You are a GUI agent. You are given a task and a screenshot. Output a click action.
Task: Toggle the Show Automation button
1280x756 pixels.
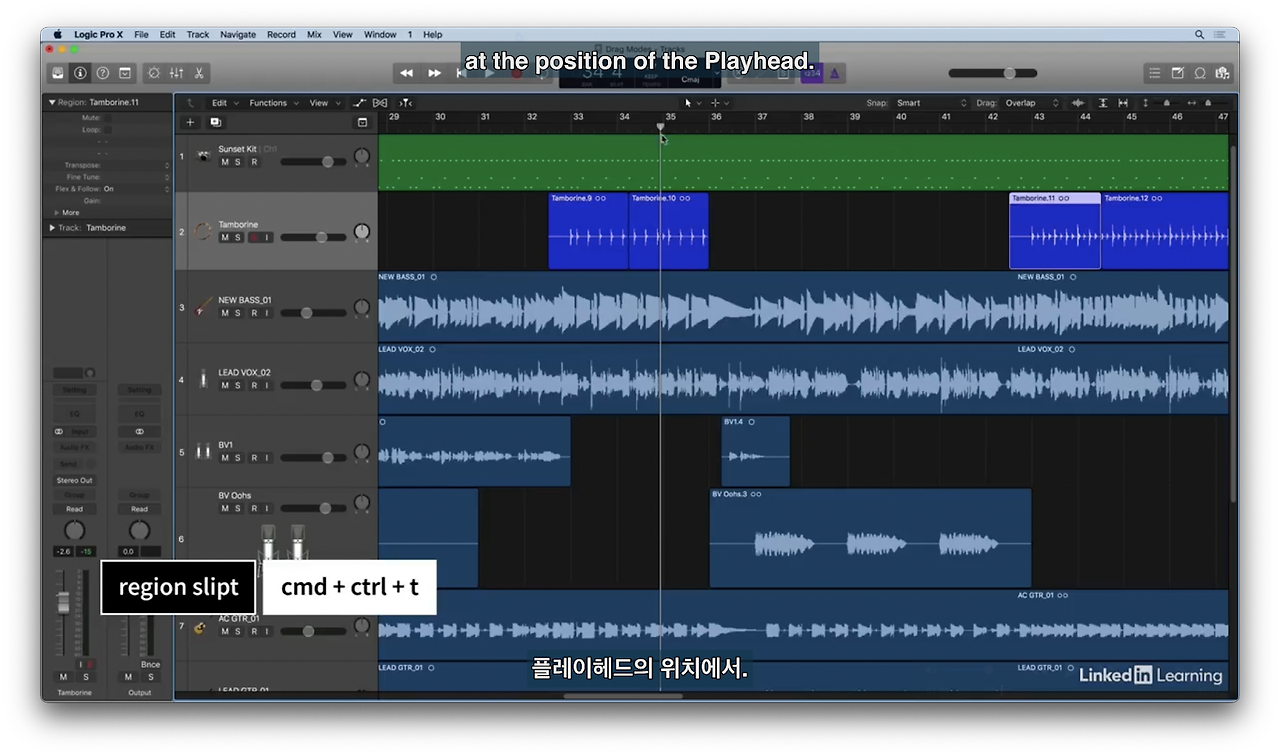pos(360,103)
